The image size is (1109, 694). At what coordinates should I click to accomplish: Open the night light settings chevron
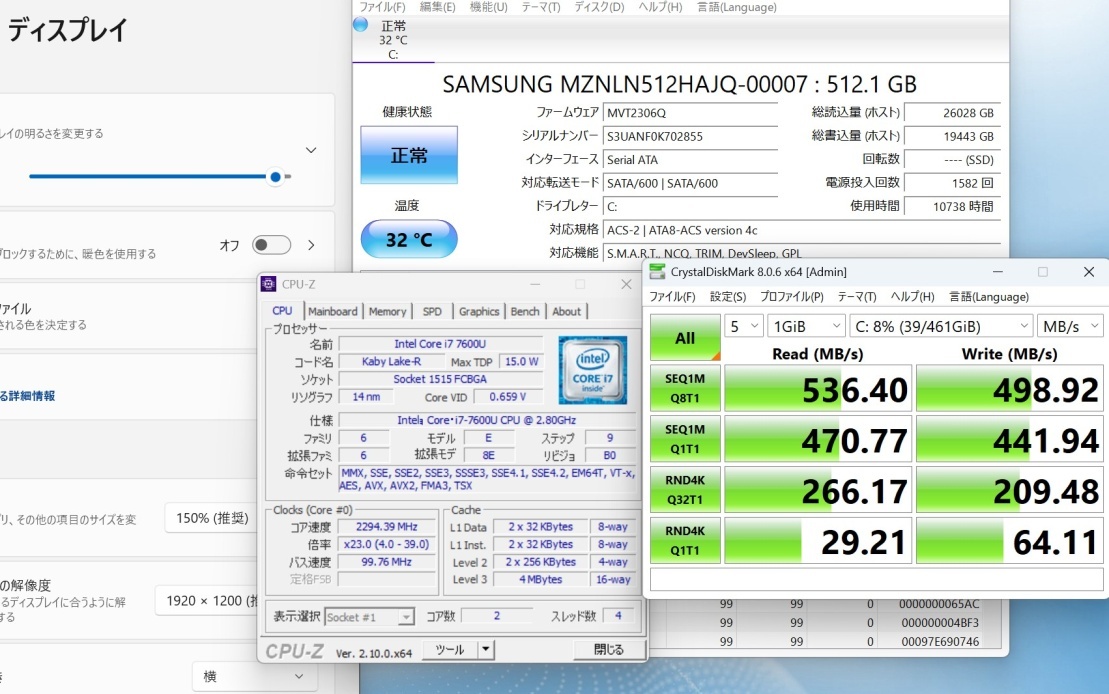[311, 245]
